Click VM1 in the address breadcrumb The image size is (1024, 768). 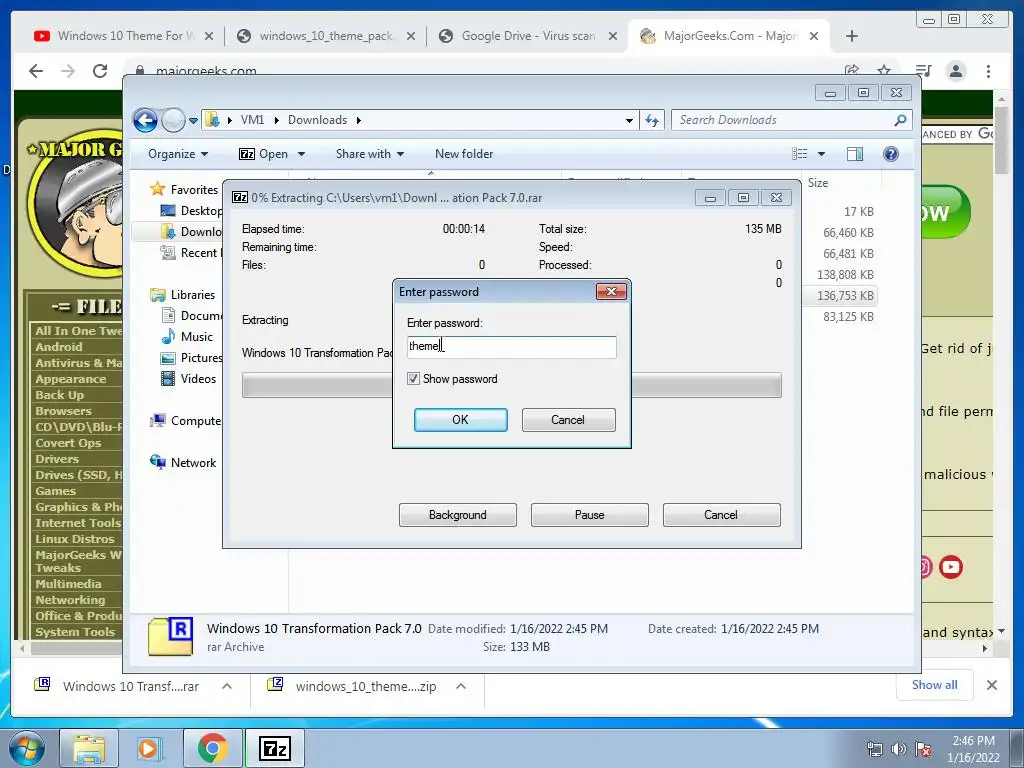tap(252, 120)
